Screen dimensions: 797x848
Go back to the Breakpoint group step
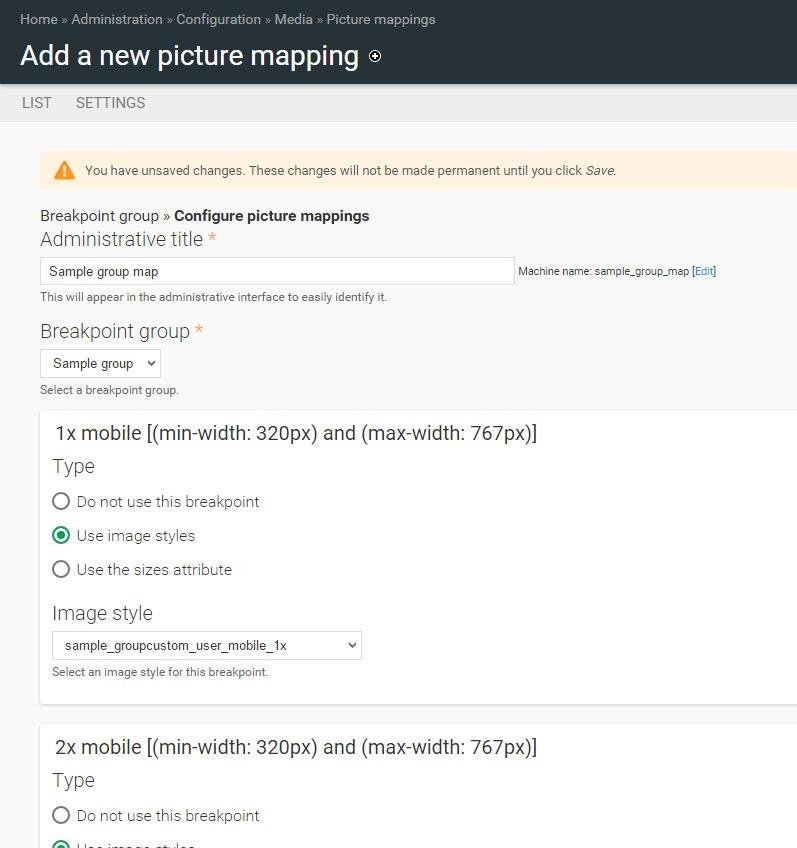pos(99,216)
